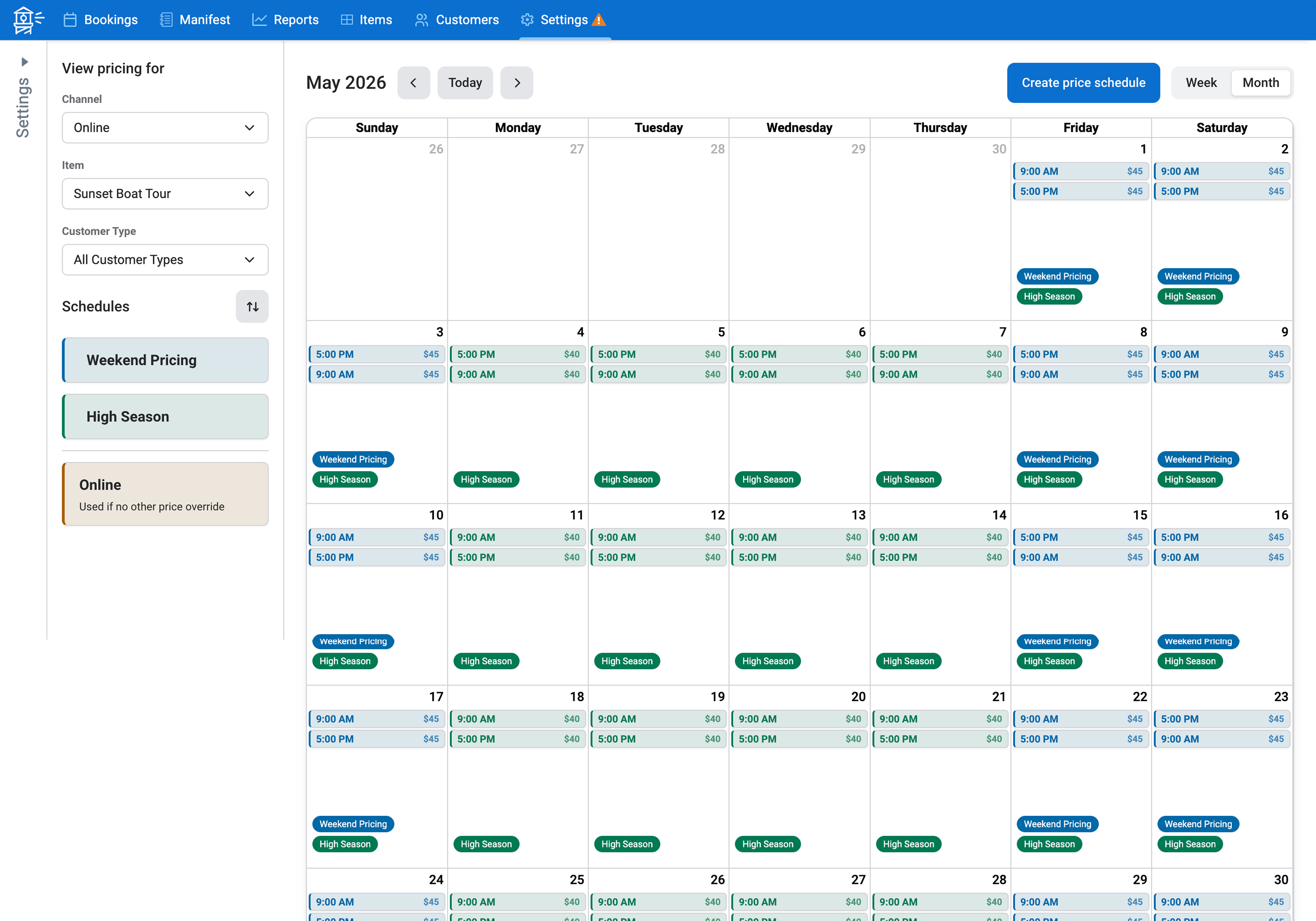Select the Weekend Pricing schedule card

(165, 360)
